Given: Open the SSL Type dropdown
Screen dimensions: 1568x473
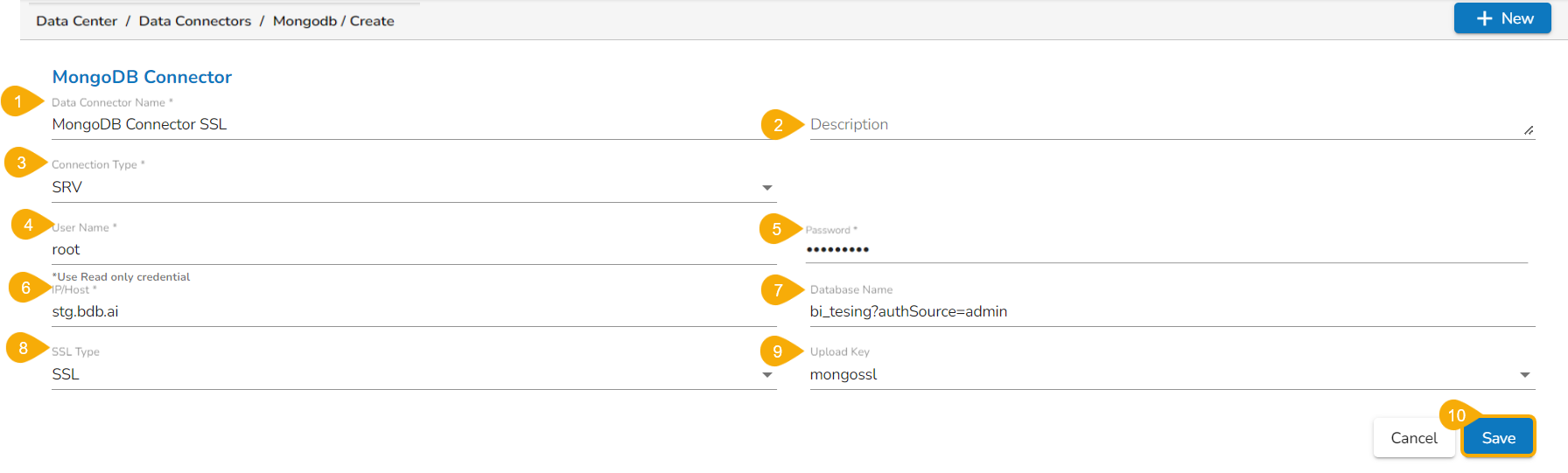Looking at the screenshot, I should tap(766, 374).
